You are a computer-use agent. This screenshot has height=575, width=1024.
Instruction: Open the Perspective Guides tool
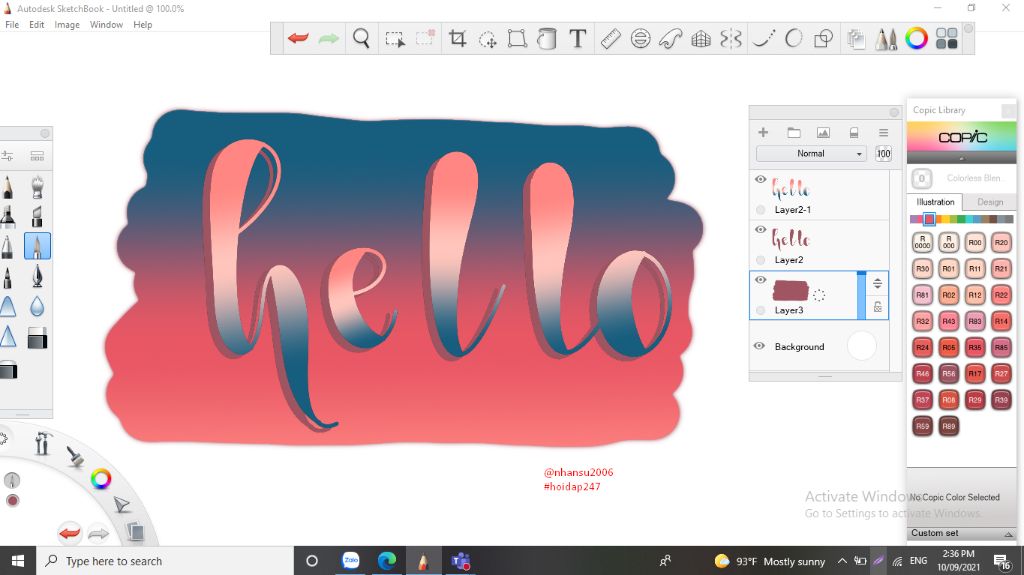click(701, 39)
